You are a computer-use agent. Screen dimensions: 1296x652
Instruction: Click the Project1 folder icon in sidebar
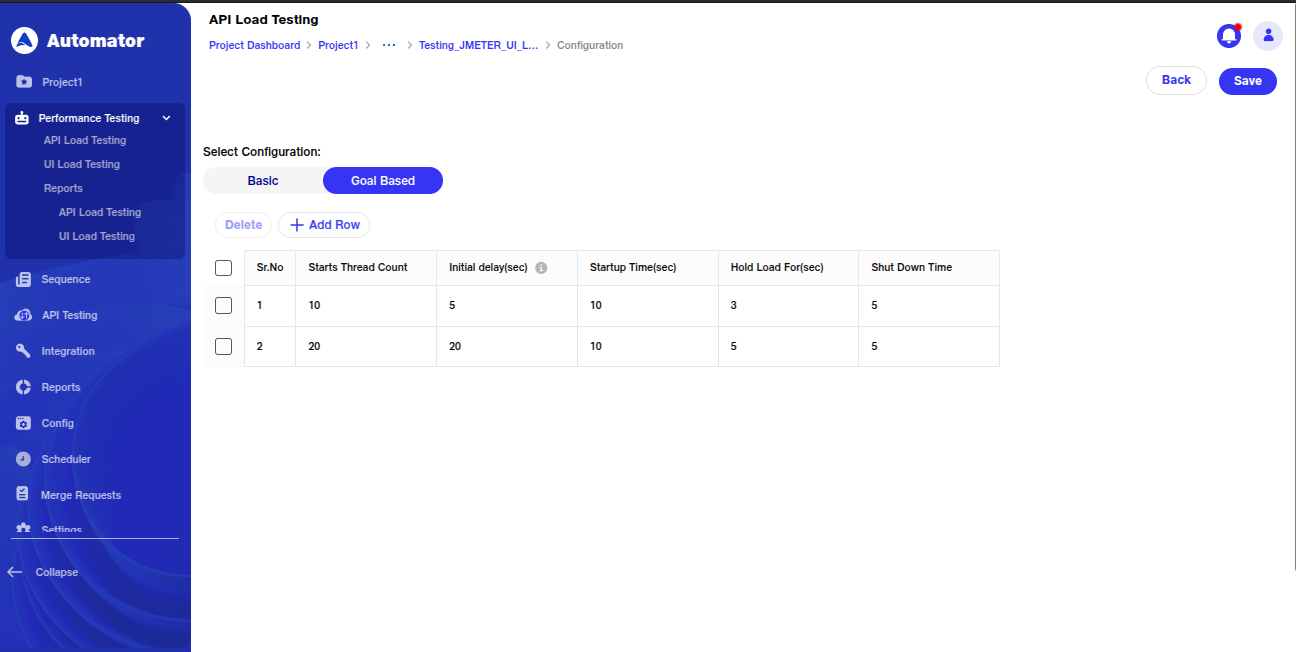point(24,82)
